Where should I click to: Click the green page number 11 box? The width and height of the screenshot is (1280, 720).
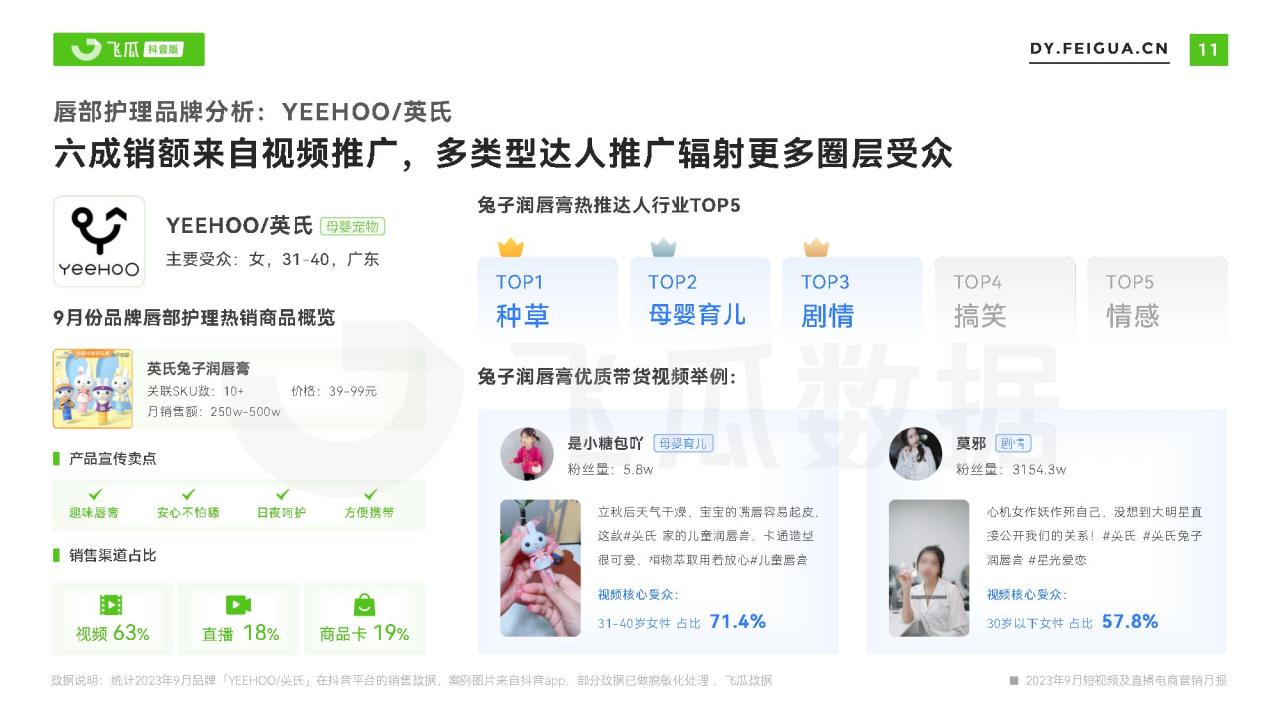coord(1208,49)
